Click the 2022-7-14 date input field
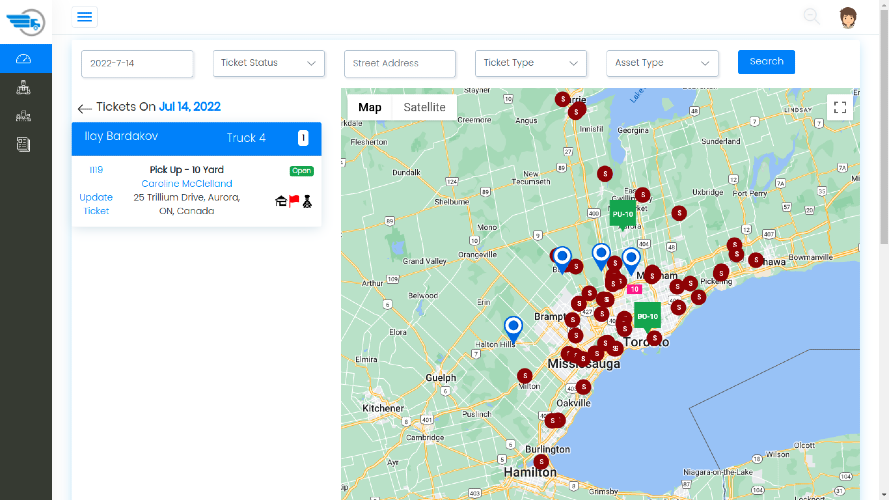The height and width of the screenshot is (500, 889). click(137, 63)
